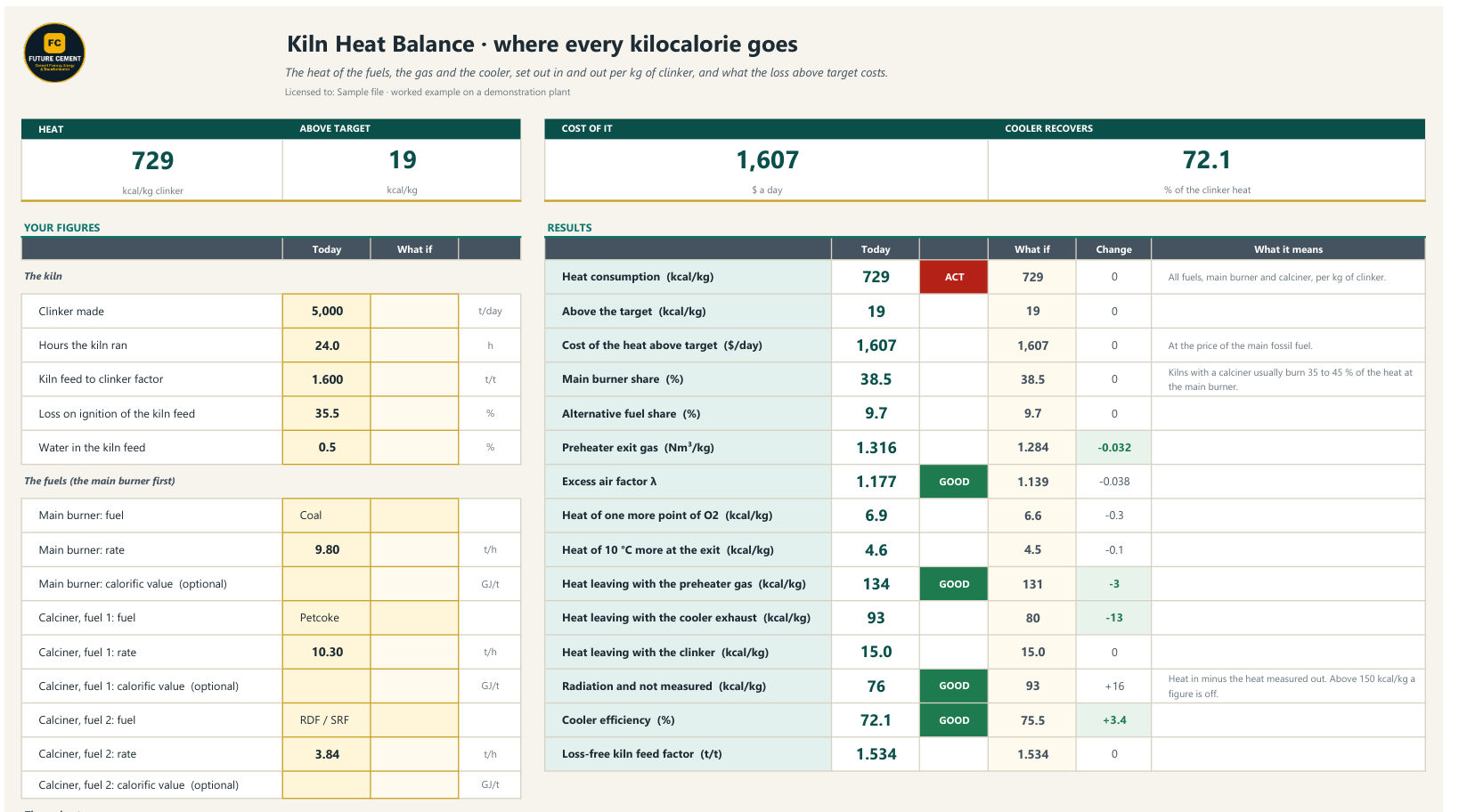Viewport: 1467px width, 812px height.
Task: Select Hours the kiln ran value 24.0
Action: 327,345
